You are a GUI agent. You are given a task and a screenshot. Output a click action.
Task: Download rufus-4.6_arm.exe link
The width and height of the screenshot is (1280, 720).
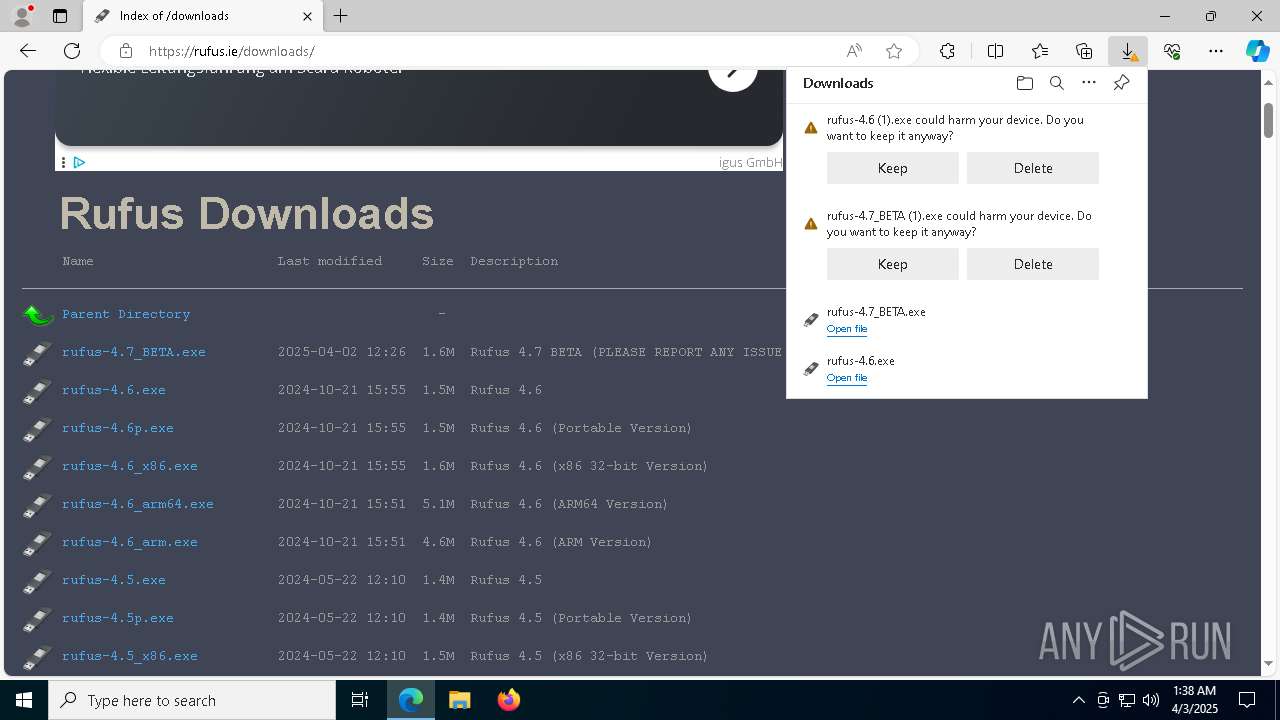click(x=130, y=542)
